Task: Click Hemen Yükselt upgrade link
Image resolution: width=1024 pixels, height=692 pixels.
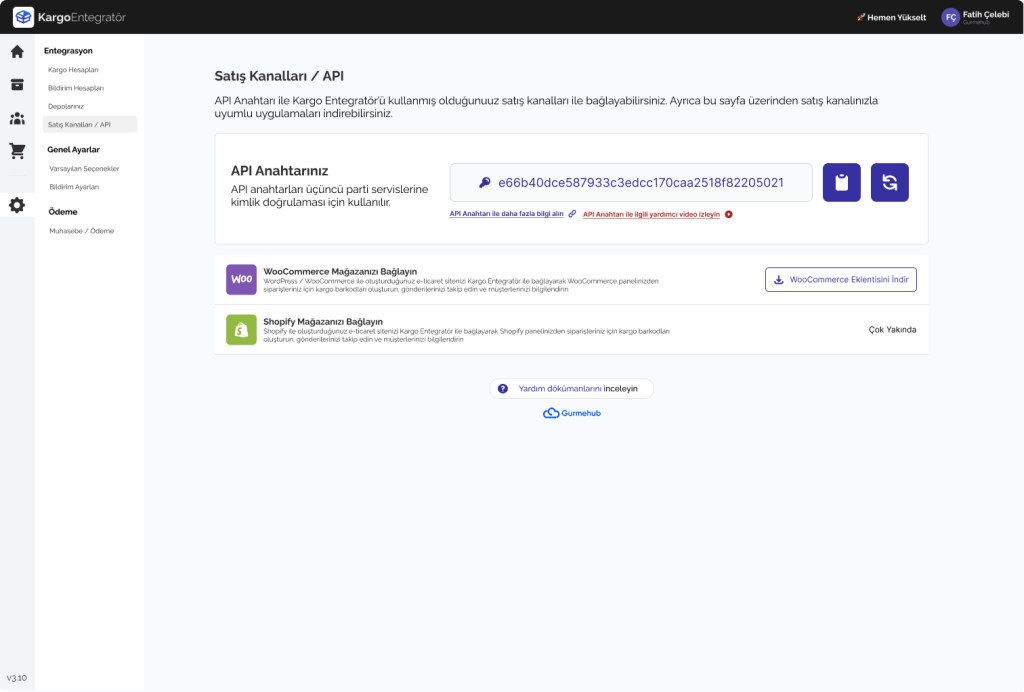Action: [891, 18]
